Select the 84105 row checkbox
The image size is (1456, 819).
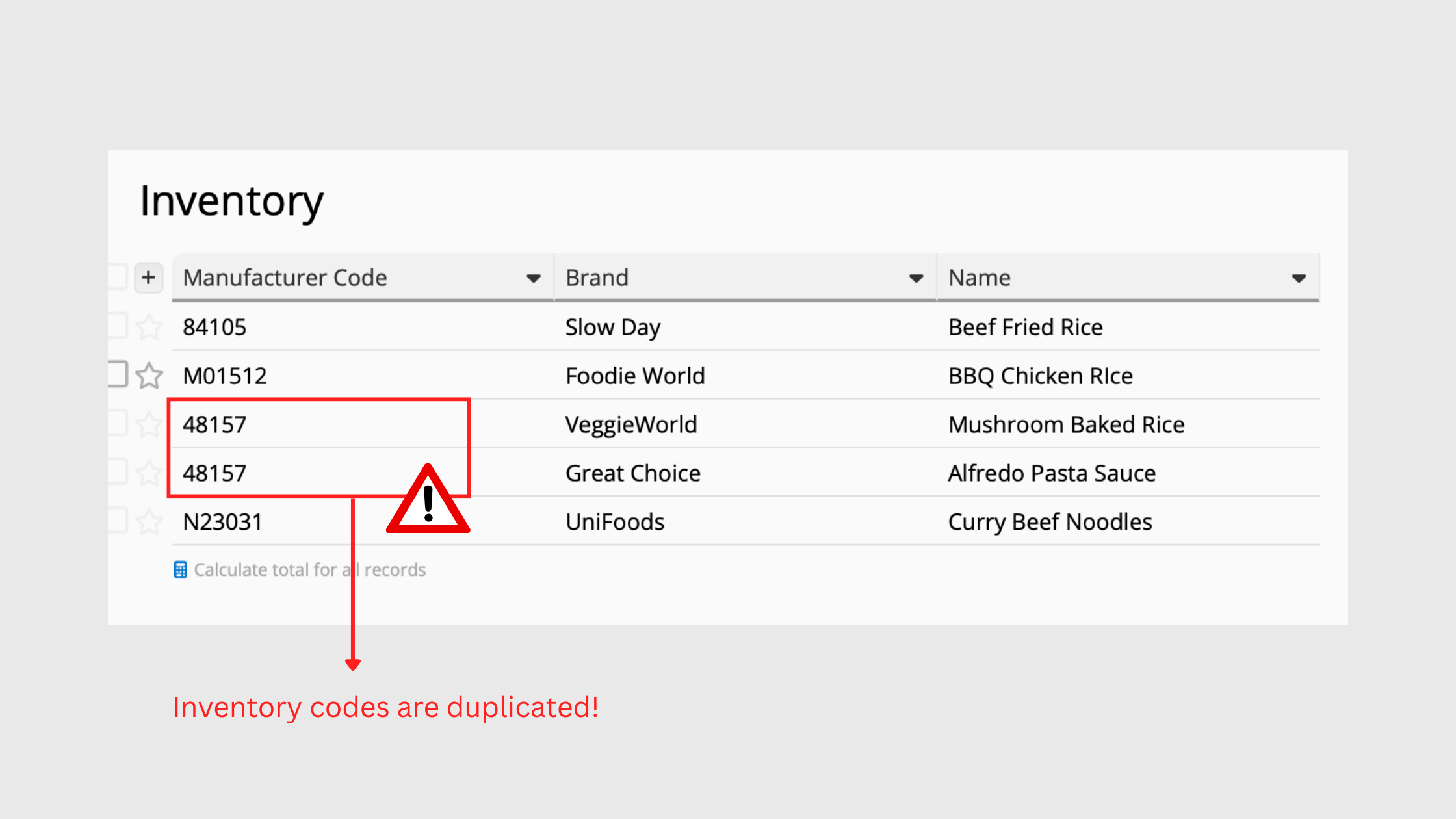pyautogui.click(x=117, y=325)
